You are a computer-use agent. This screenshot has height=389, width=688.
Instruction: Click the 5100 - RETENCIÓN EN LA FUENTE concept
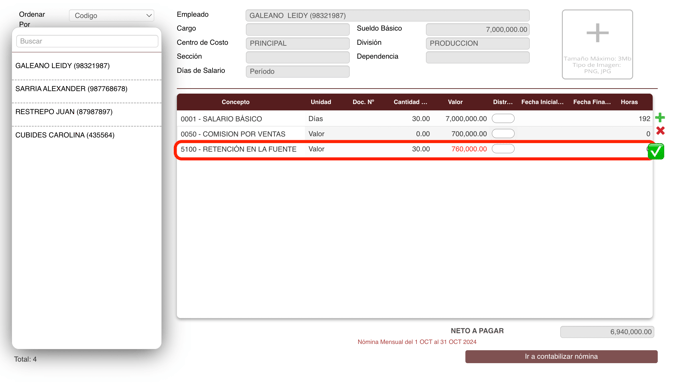pos(238,149)
